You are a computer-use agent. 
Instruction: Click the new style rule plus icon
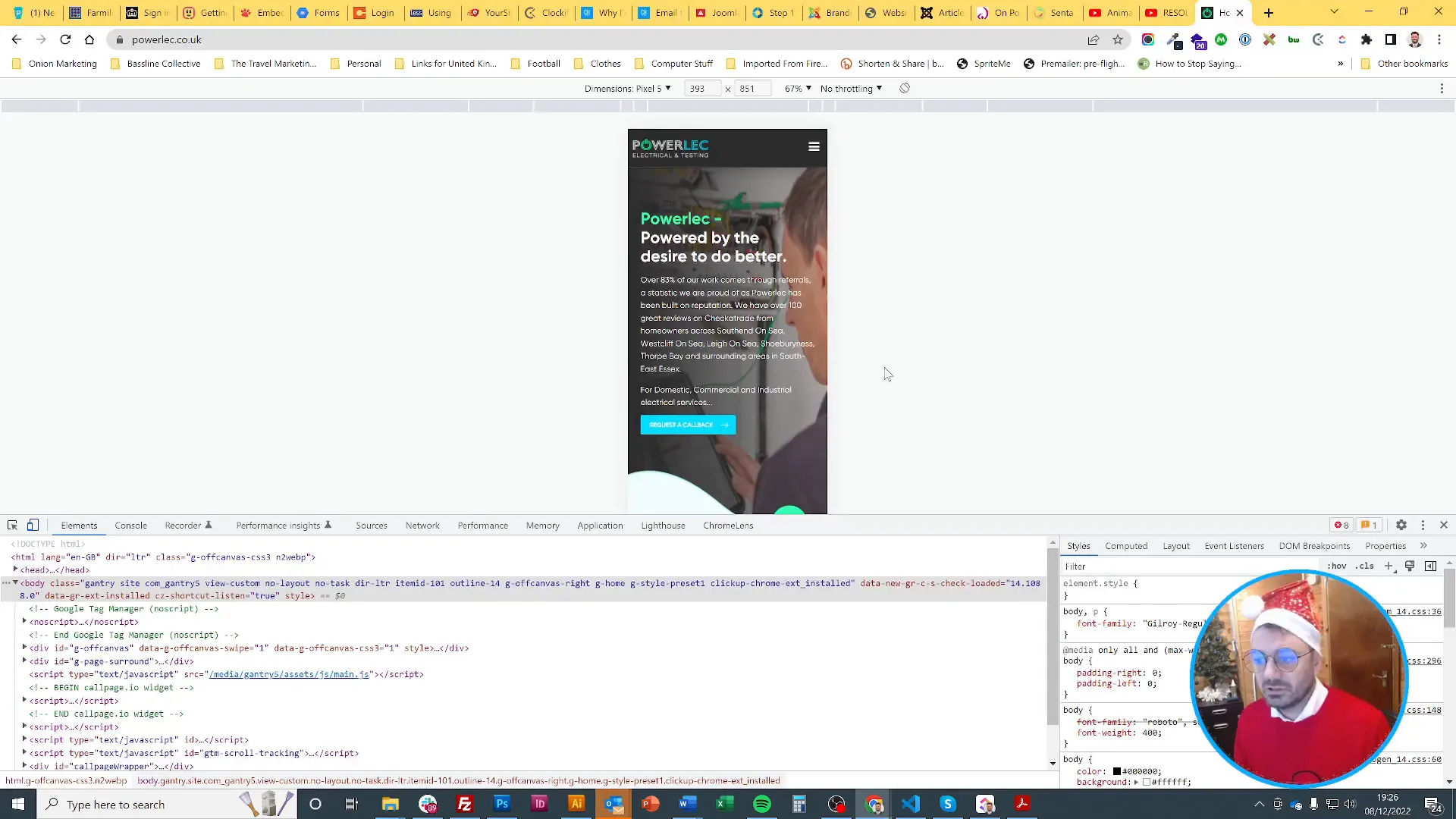1389,566
